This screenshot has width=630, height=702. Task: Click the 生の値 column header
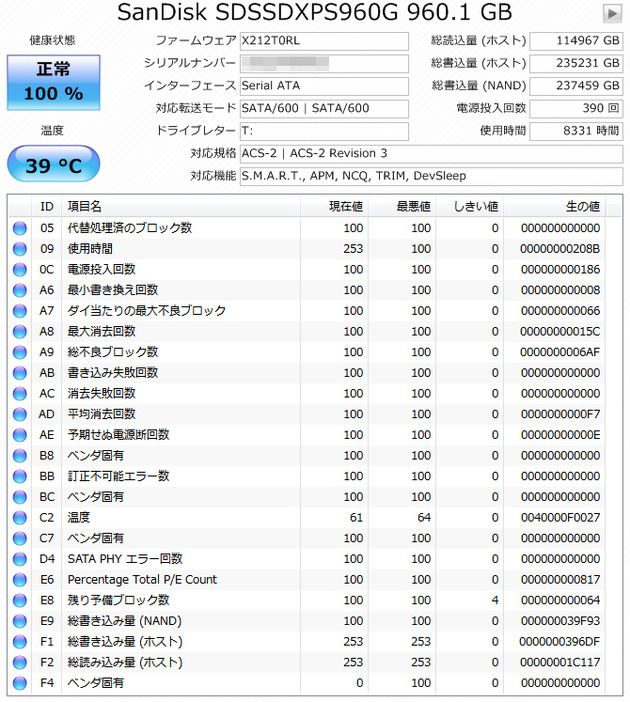(555, 206)
